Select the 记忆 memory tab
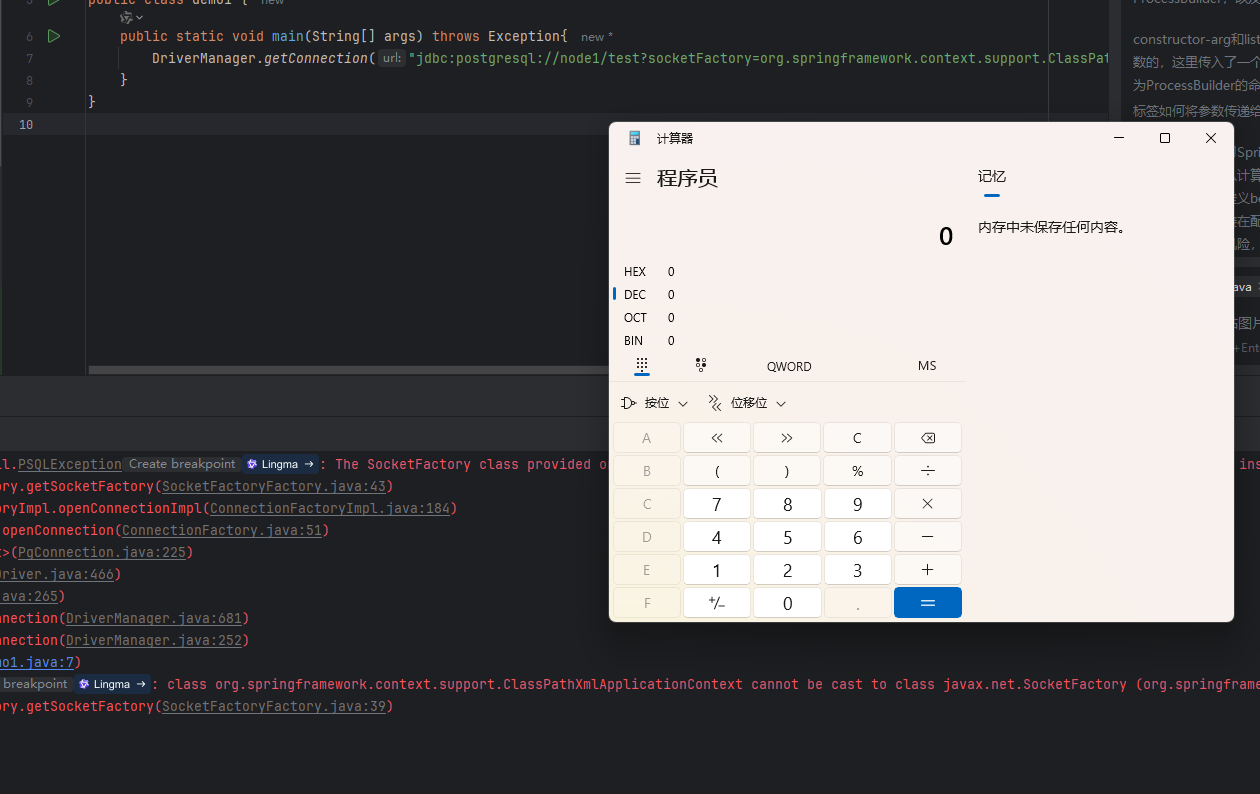This screenshot has height=794, width=1260. pos(992,177)
